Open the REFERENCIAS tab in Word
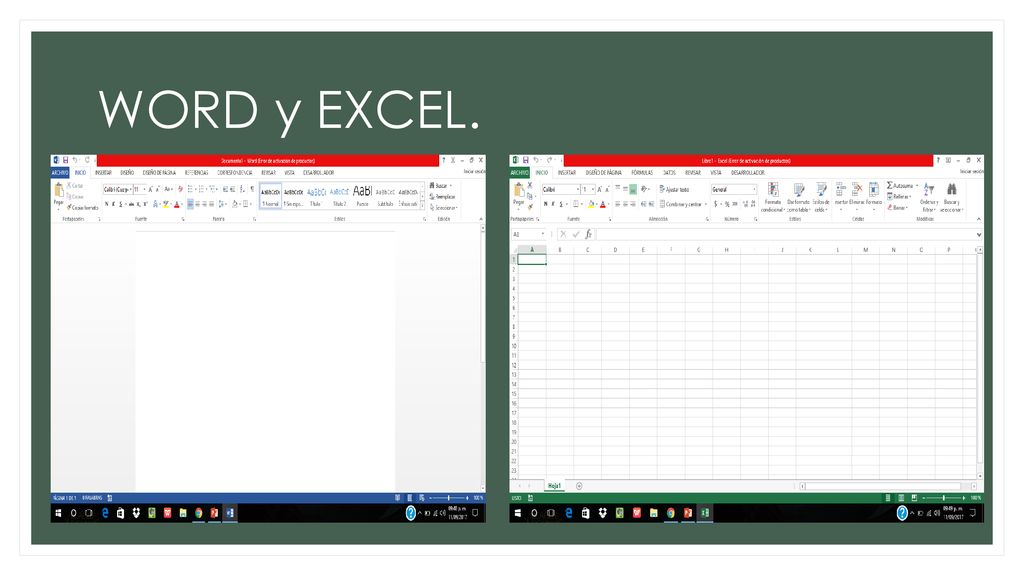This screenshot has width=1024, height=576. pos(197,173)
